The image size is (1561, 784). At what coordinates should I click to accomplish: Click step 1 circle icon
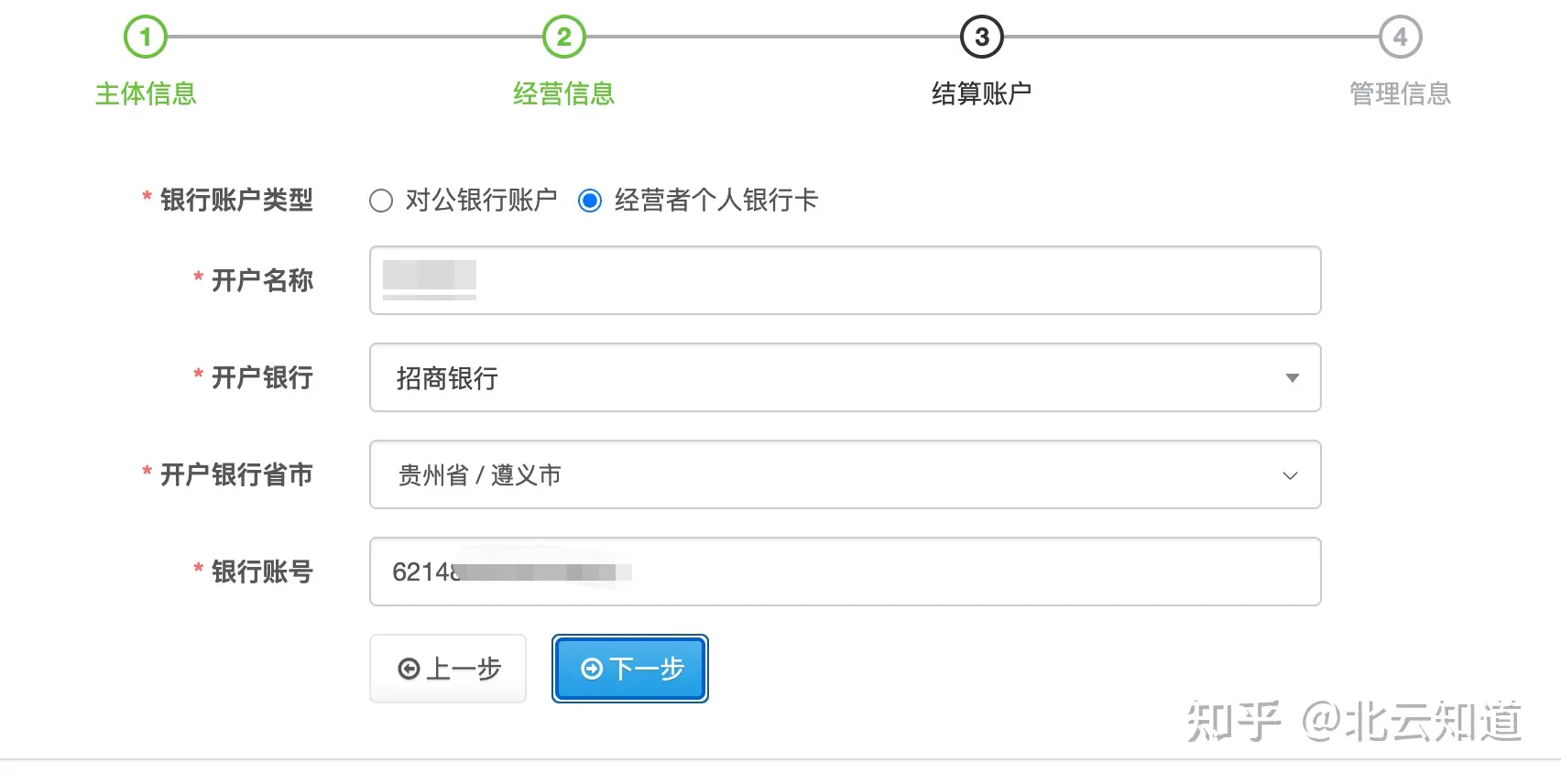pyautogui.click(x=145, y=38)
